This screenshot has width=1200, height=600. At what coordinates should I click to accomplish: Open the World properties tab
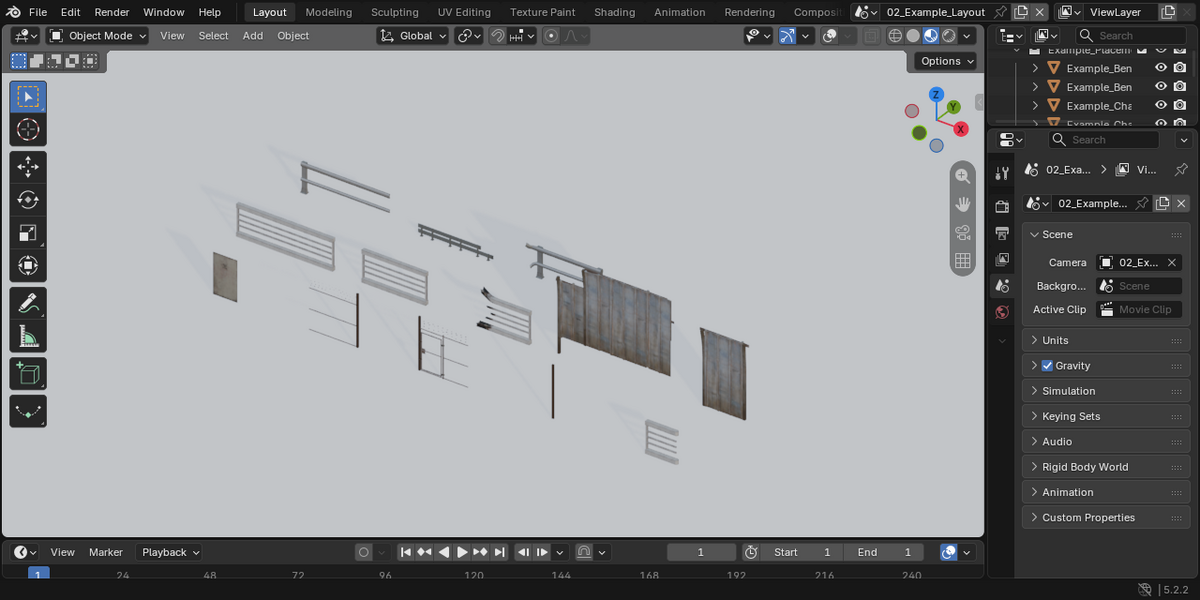[1002, 312]
